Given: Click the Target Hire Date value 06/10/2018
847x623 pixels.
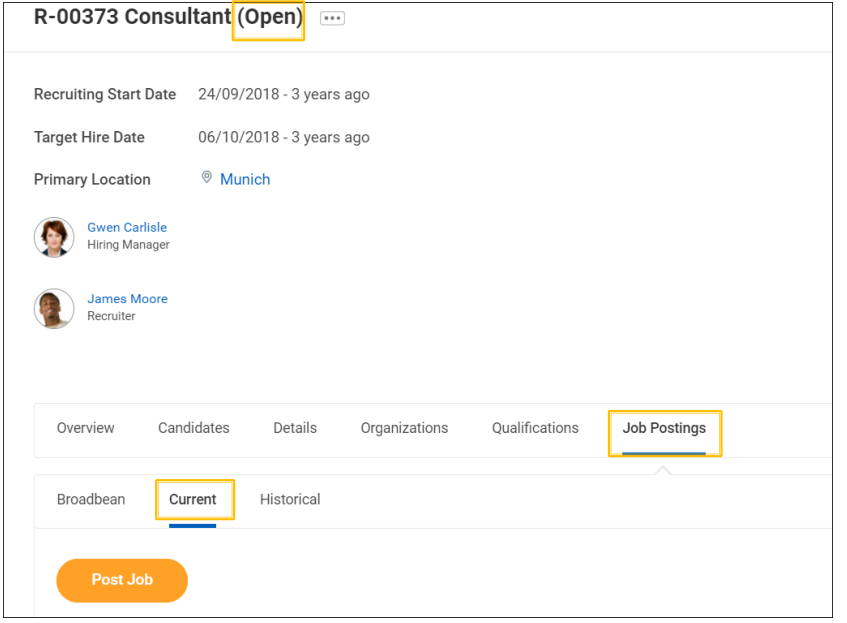Looking at the screenshot, I should pos(239,138).
